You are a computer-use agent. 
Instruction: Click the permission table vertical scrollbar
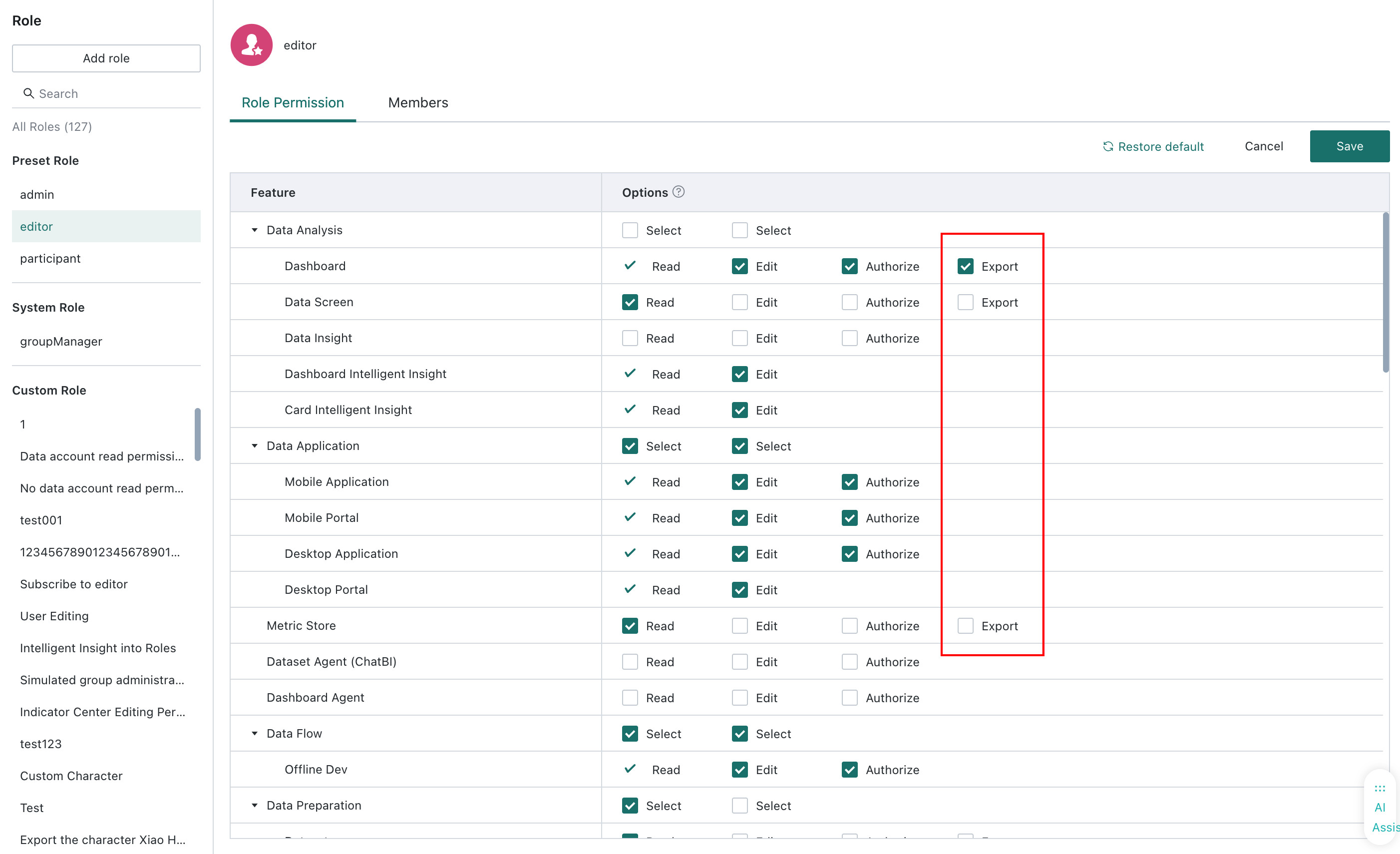(x=1386, y=293)
